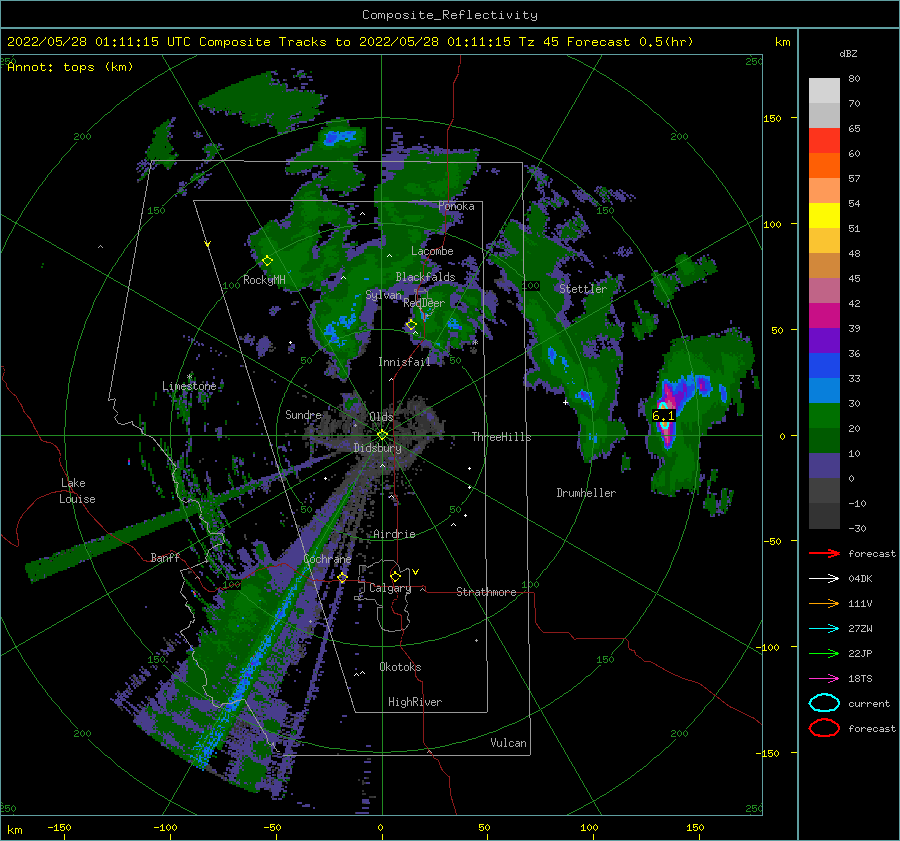
Task: Click the Didsbury city label
Action: coord(378,448)
